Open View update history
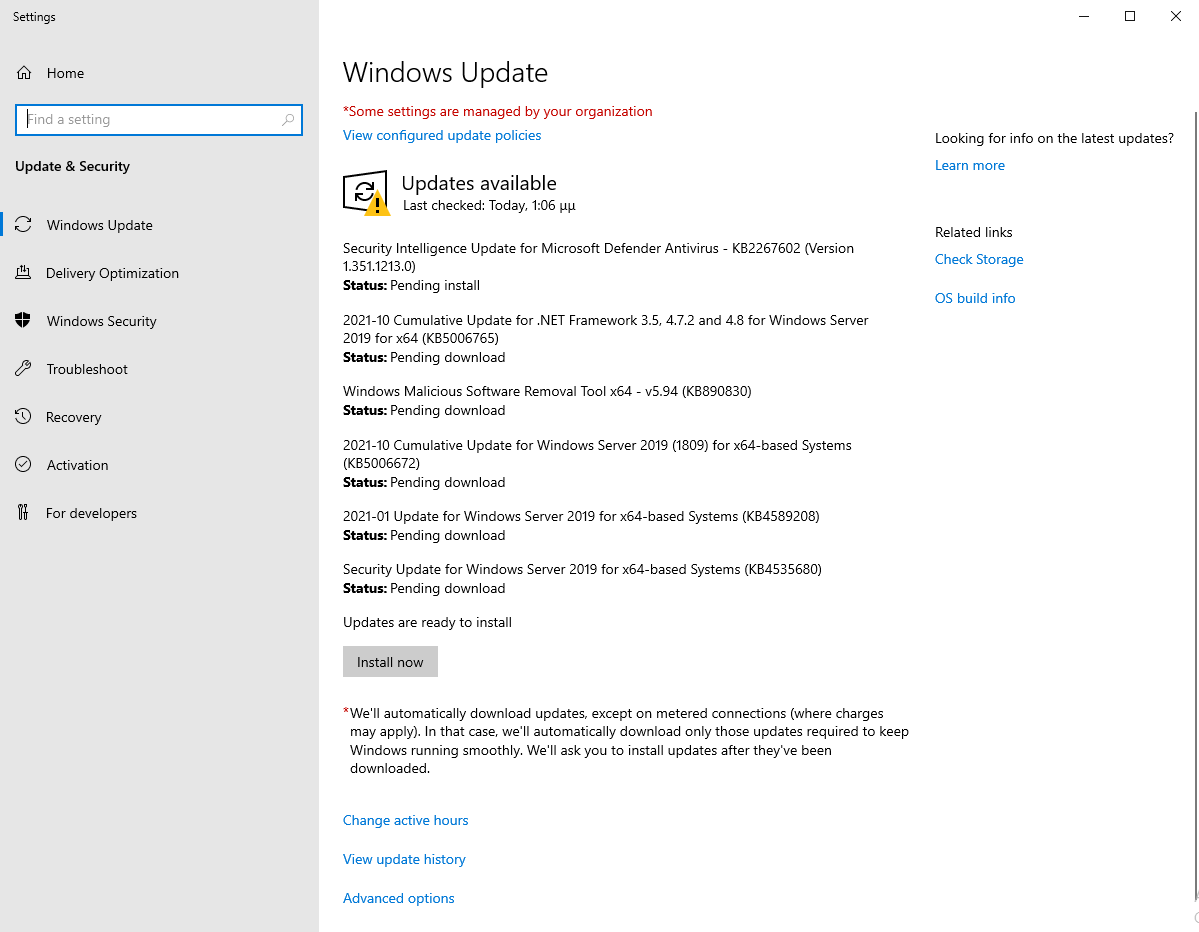 (x=404, y=859)
